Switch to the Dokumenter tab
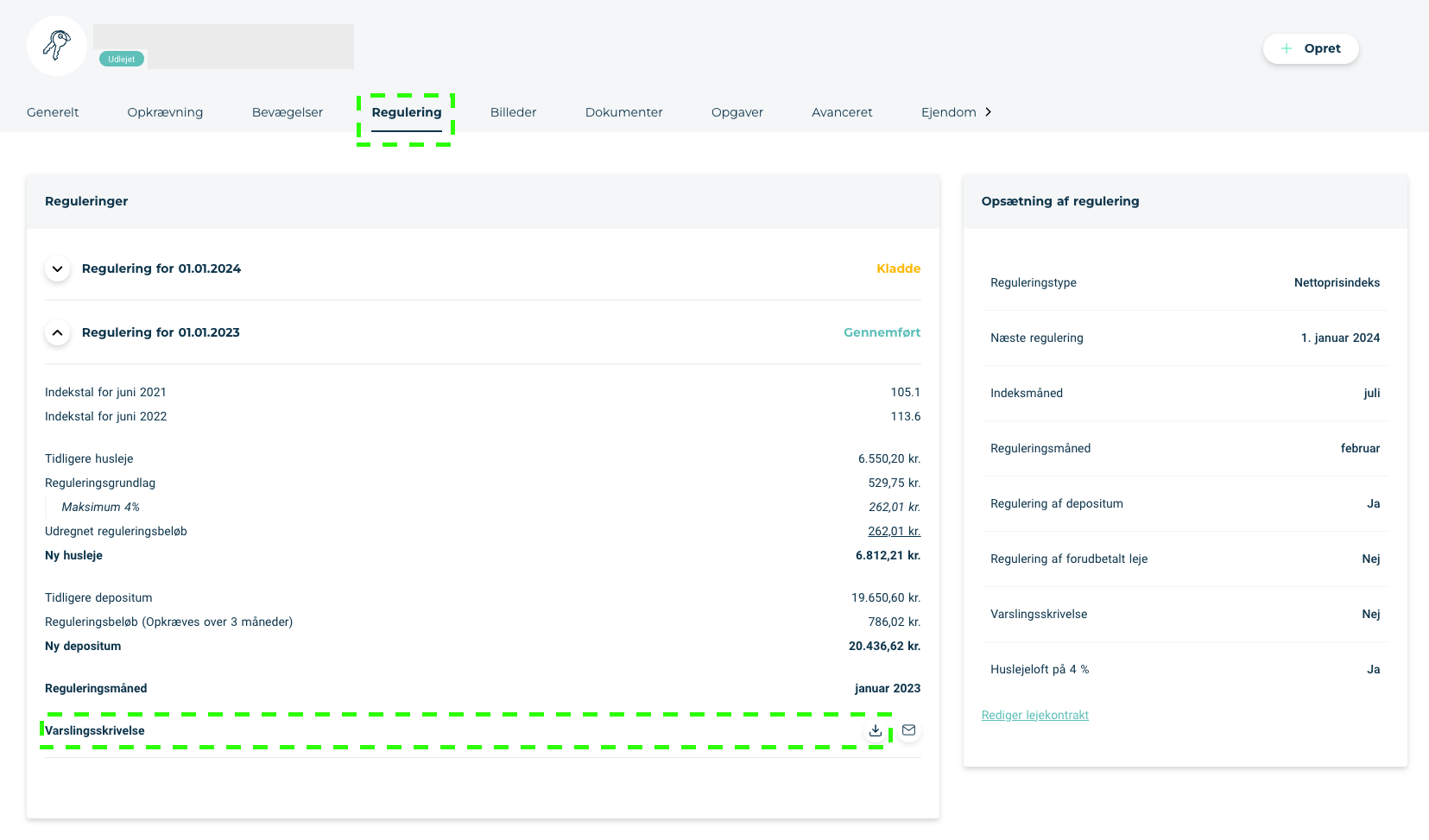1429x840 pixels. tap(624, 112)
